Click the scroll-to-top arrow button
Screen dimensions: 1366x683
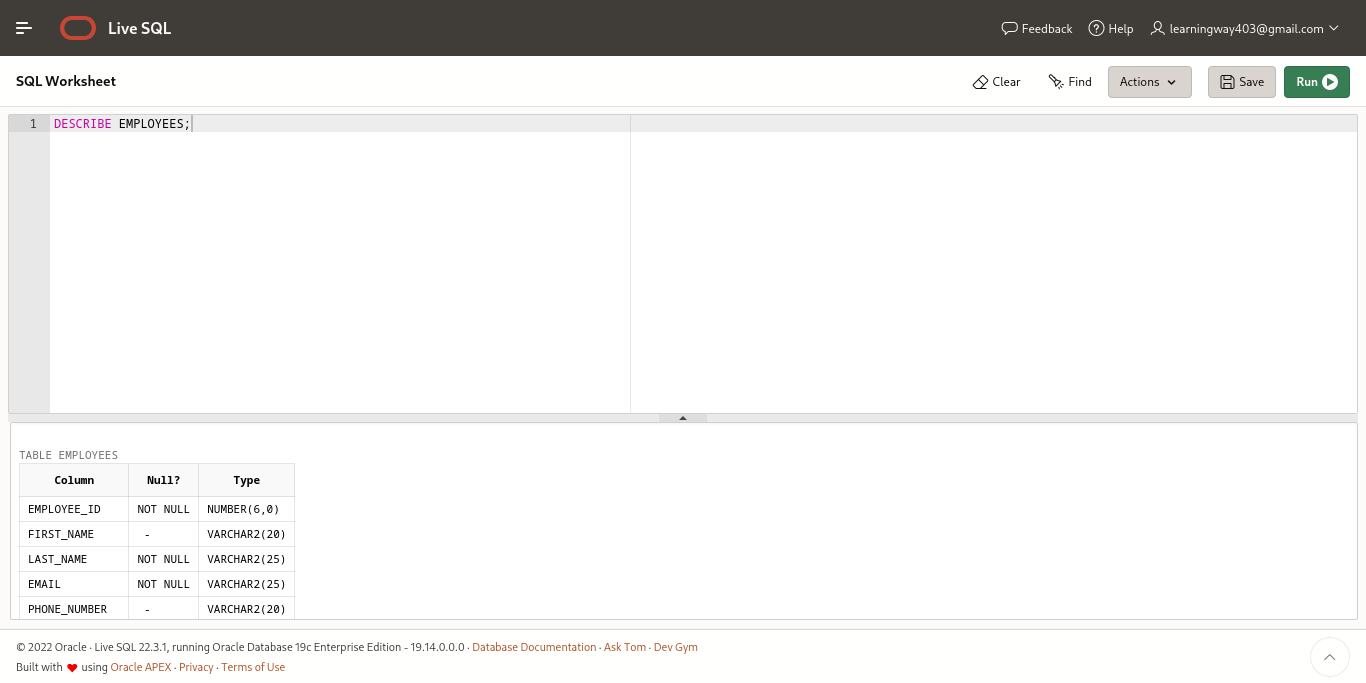[1330, 657]
